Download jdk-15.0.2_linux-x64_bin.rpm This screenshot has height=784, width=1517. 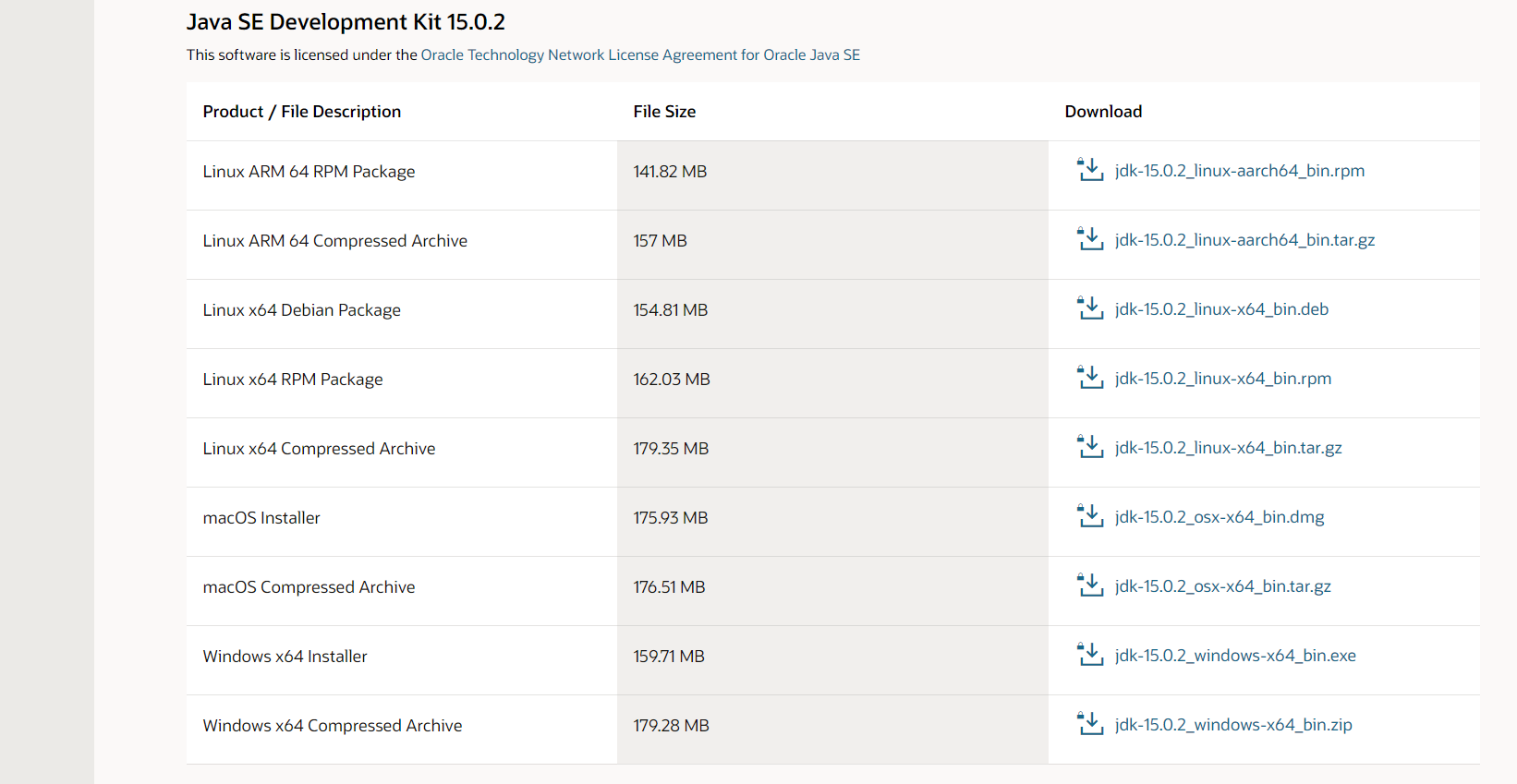click(1223, 379)
